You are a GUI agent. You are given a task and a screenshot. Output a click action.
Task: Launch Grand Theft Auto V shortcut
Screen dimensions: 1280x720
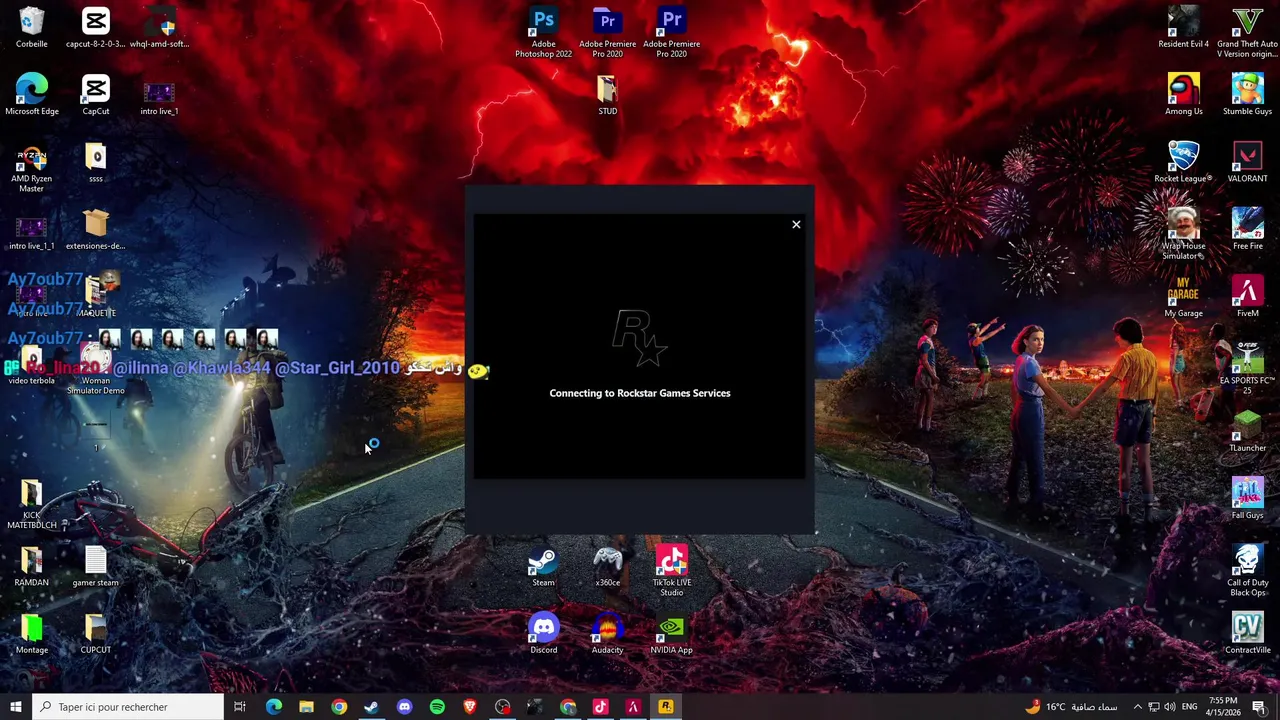tap(1247, 33)
